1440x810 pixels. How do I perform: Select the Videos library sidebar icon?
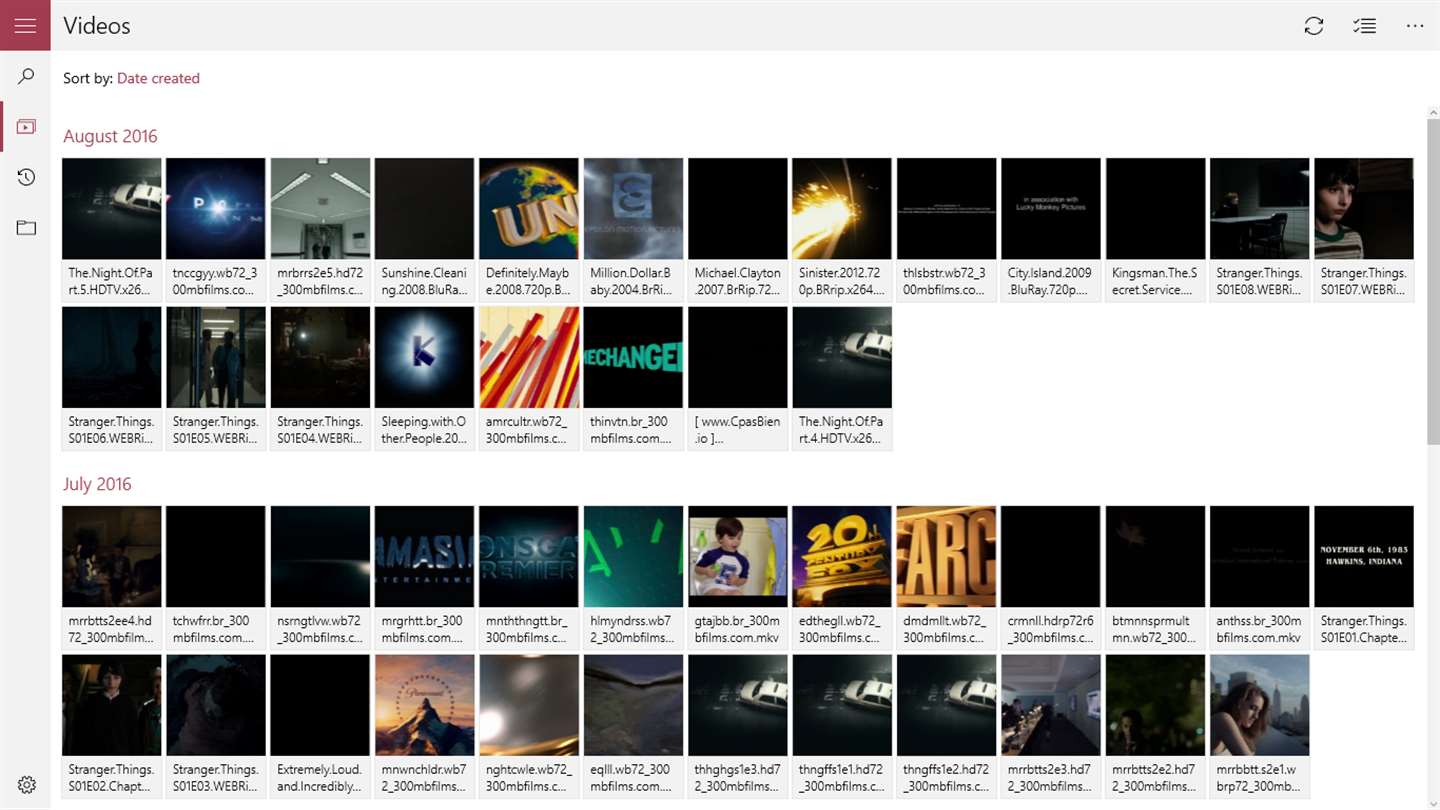pyautogui.click(x=26, y=127)
